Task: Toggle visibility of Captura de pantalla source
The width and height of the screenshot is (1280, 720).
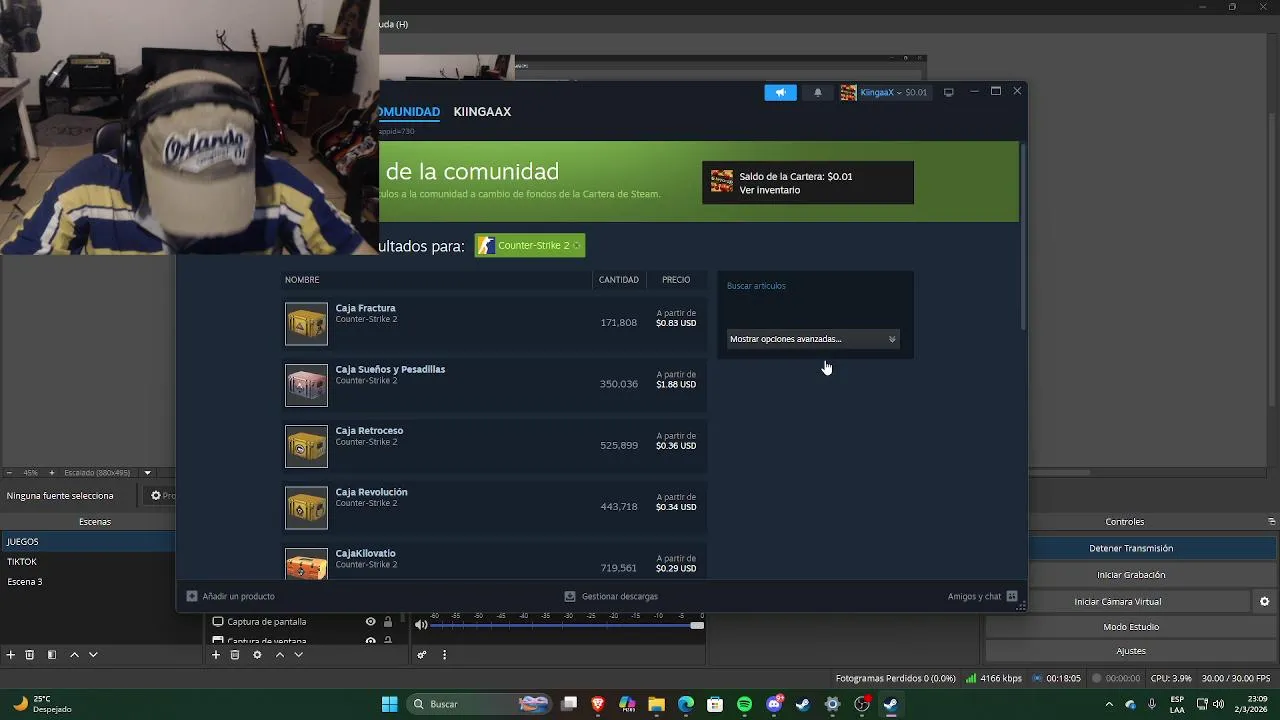Action: click(371, 622)
